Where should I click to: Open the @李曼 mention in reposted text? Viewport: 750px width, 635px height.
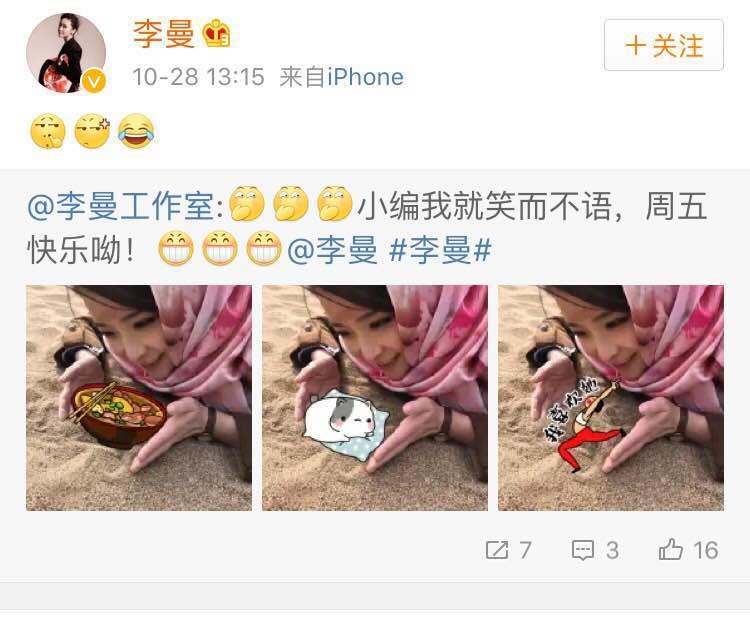332,250
